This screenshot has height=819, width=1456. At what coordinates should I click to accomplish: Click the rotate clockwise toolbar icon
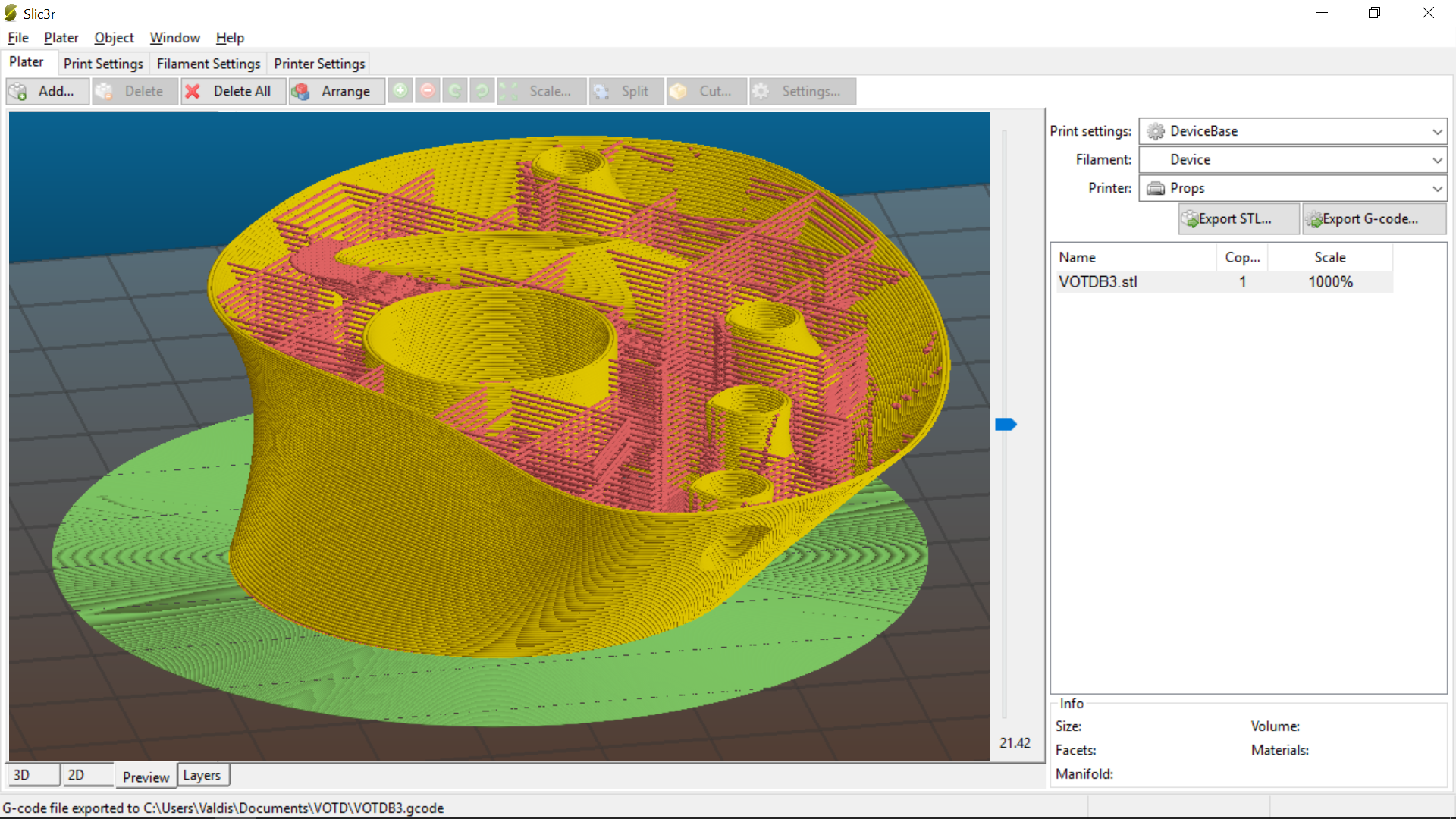[x=482, y=91]
